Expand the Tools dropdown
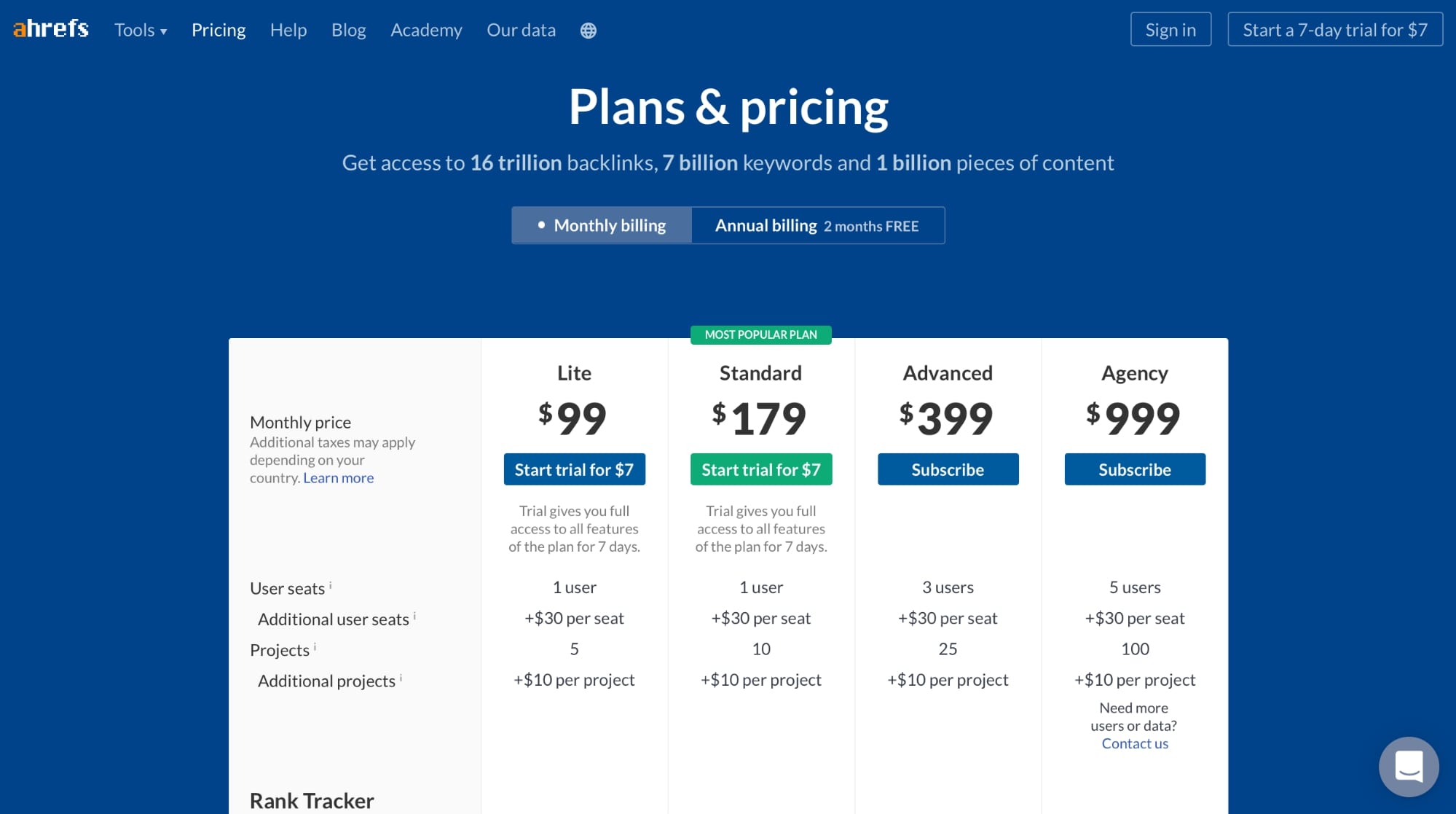1456x814 pixels. (x=140, y=30)
